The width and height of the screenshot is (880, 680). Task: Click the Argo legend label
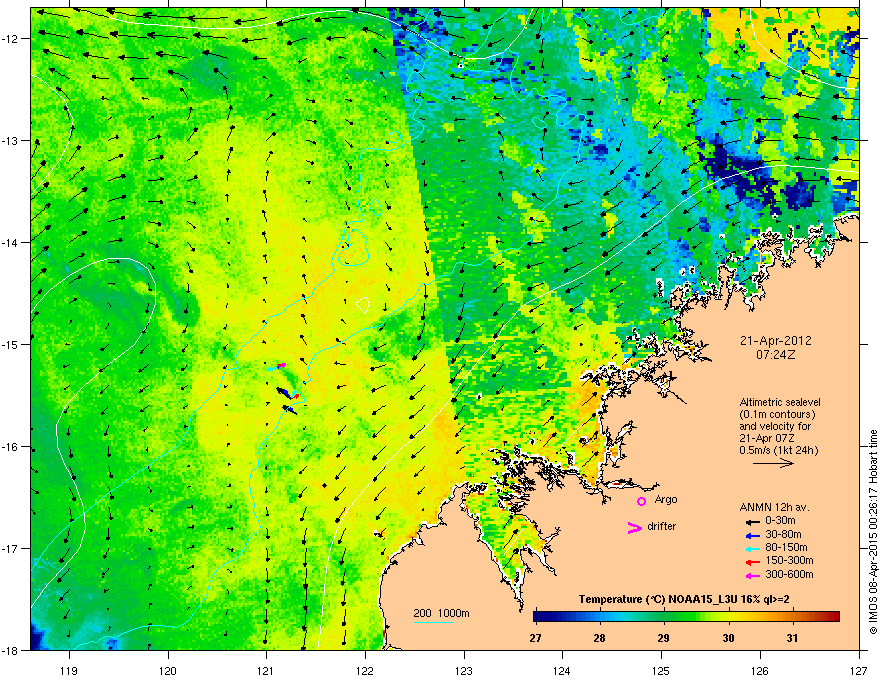tap(666, 499)
